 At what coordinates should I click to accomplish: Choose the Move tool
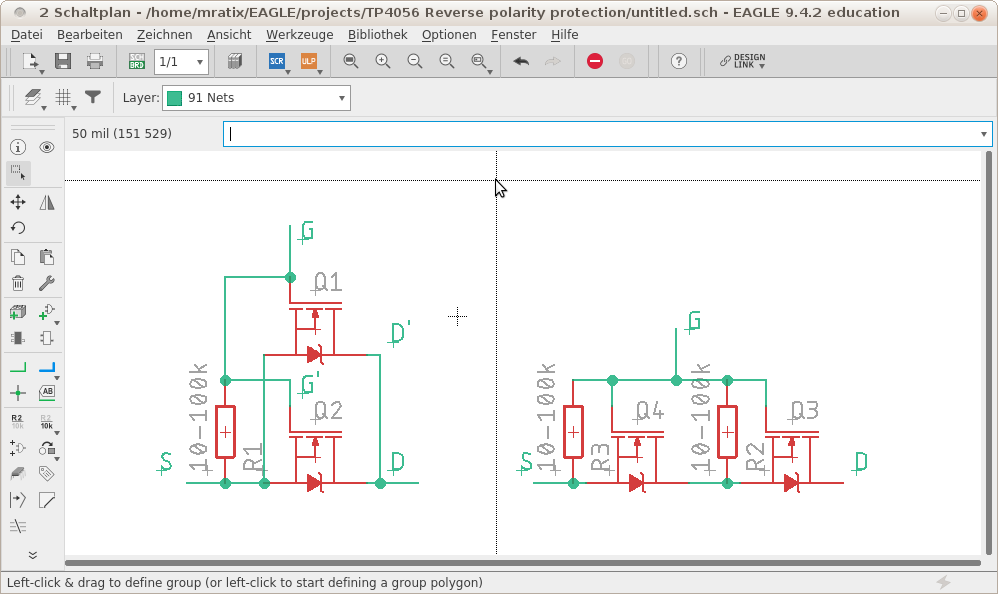click(x=18, y=202)
